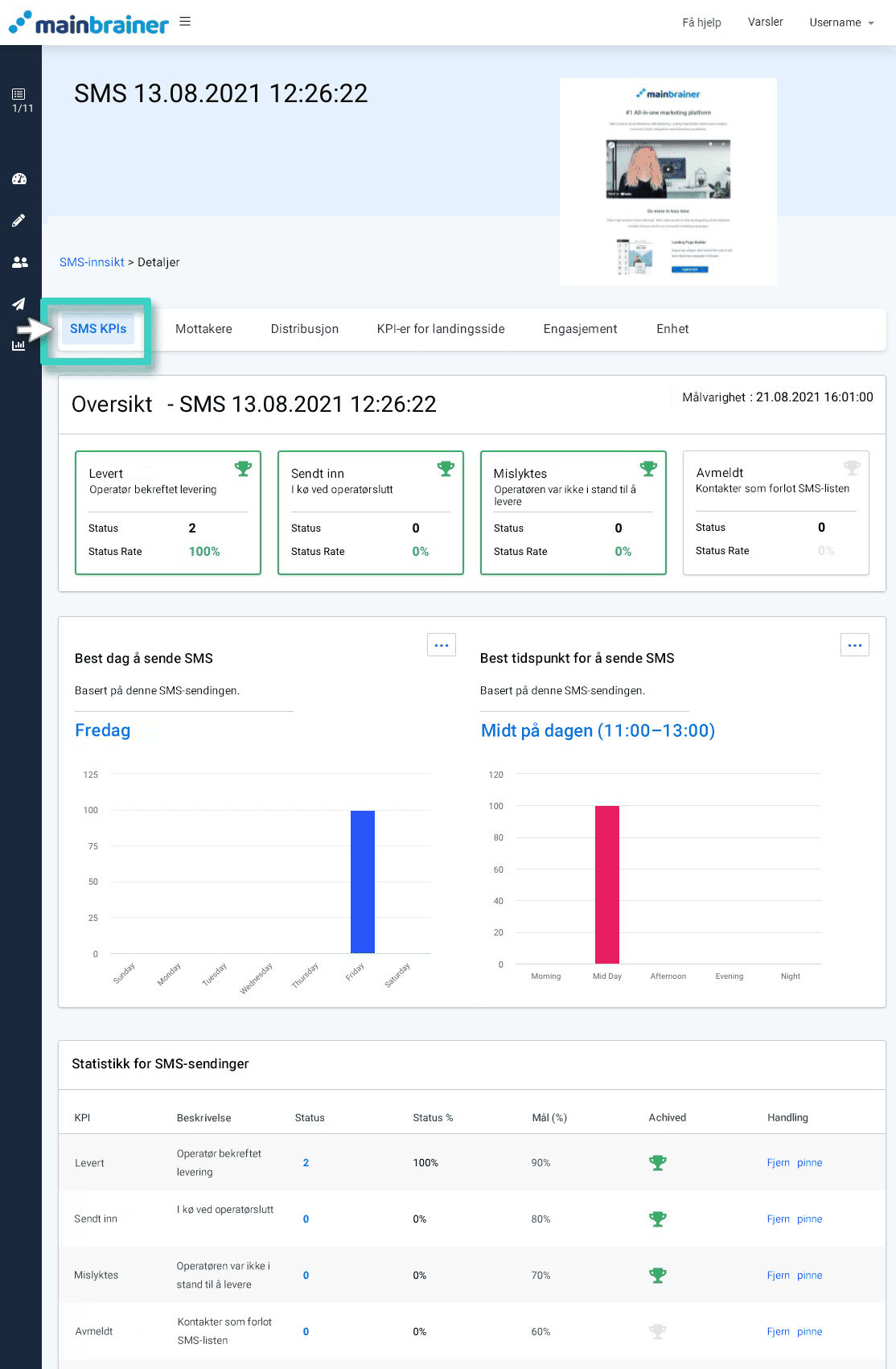
Task: Click pinne in the Levert row
Action: pos(810,1162)
